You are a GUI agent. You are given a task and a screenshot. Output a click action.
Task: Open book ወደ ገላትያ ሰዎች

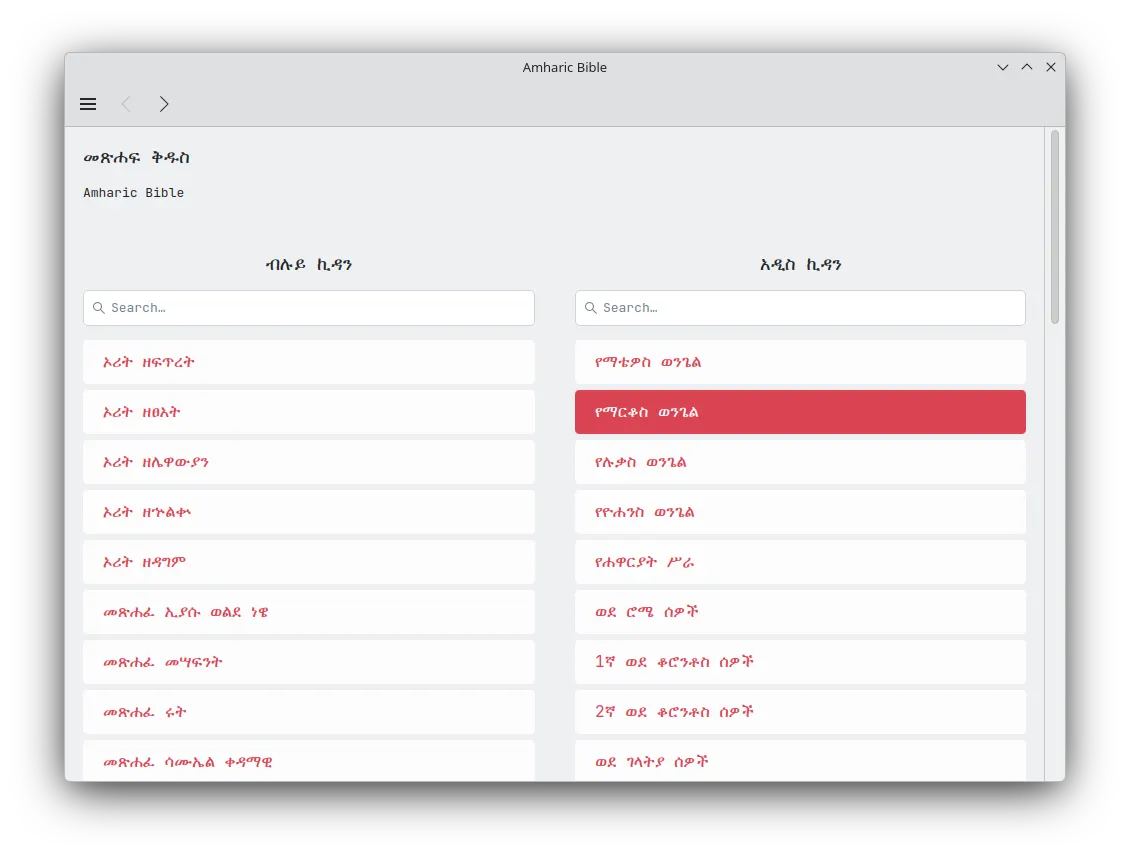pos(800,761)
